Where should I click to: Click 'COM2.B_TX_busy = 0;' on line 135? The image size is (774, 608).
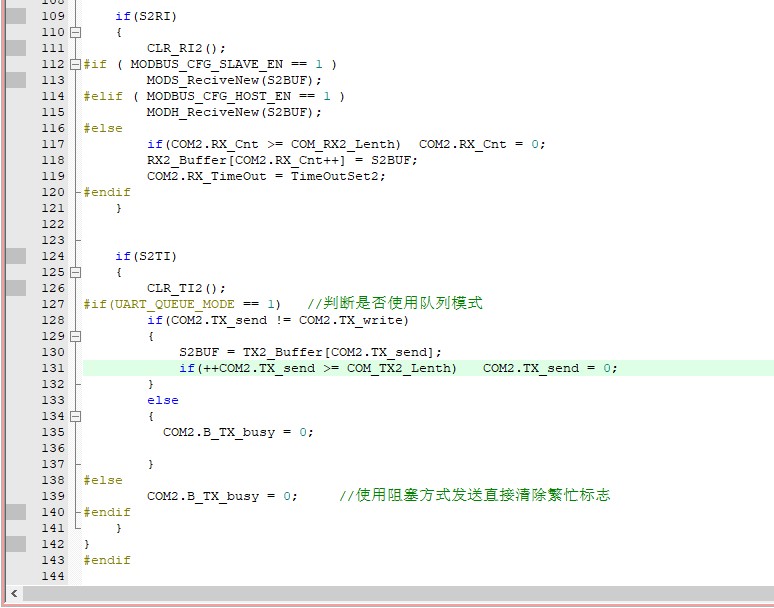(238, 432)
